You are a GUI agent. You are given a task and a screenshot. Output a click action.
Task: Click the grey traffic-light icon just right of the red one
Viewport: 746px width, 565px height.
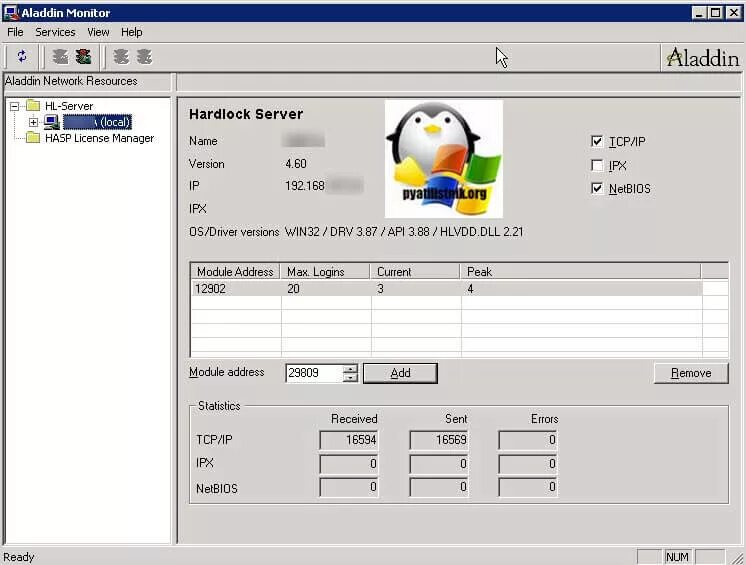(121, 57)
